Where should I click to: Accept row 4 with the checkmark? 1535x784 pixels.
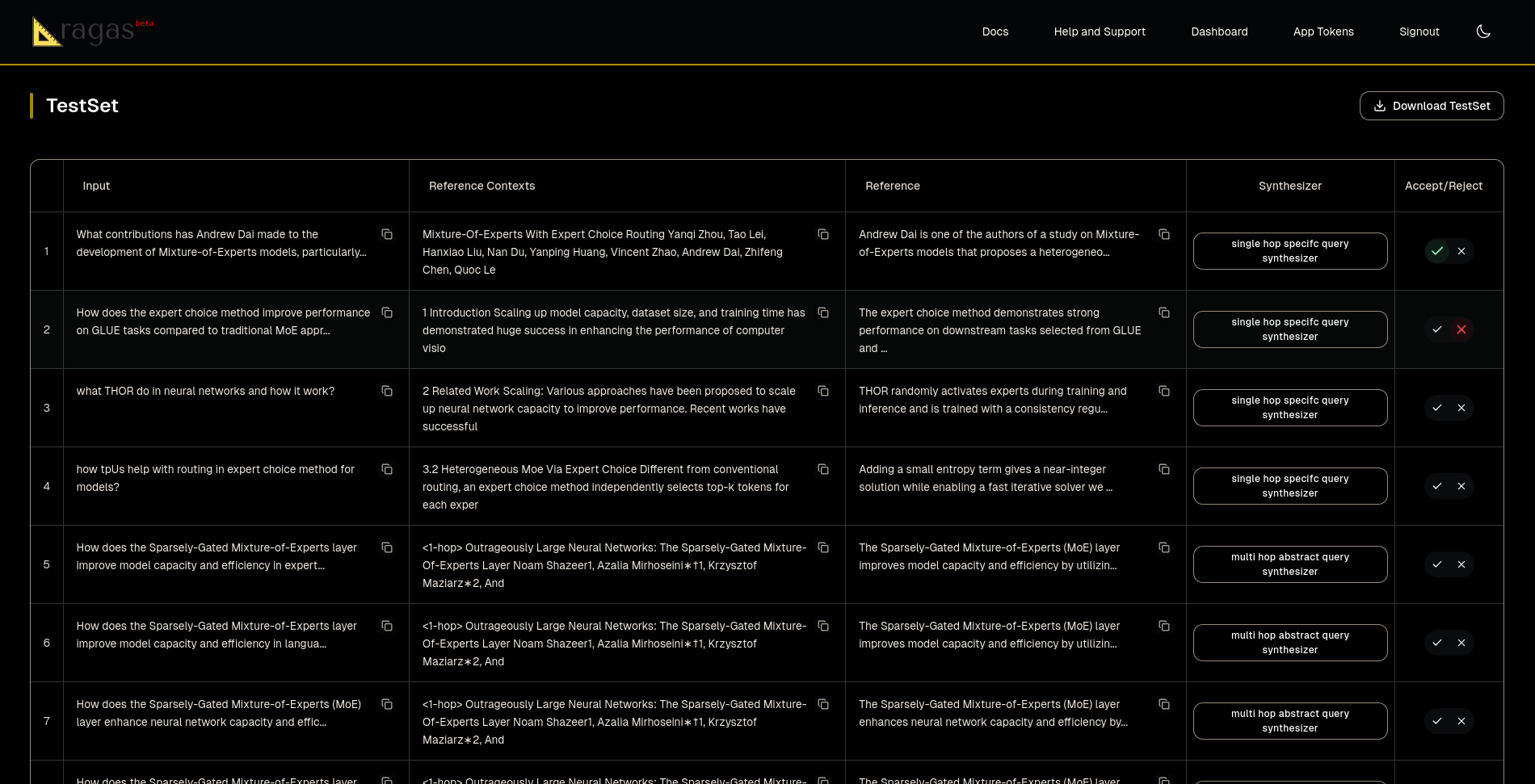(1437, 486)
